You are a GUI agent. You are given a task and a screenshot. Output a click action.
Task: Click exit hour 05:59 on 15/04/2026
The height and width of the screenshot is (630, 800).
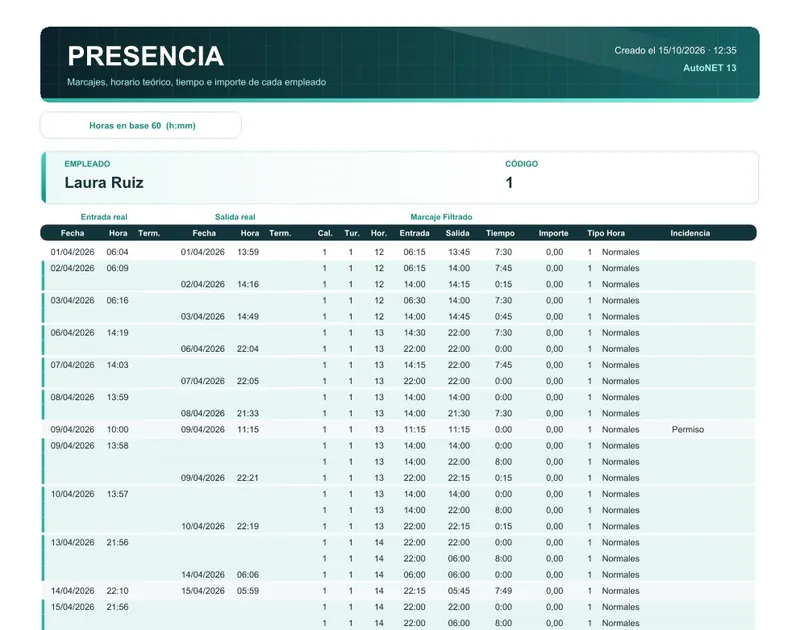point(248,591)
